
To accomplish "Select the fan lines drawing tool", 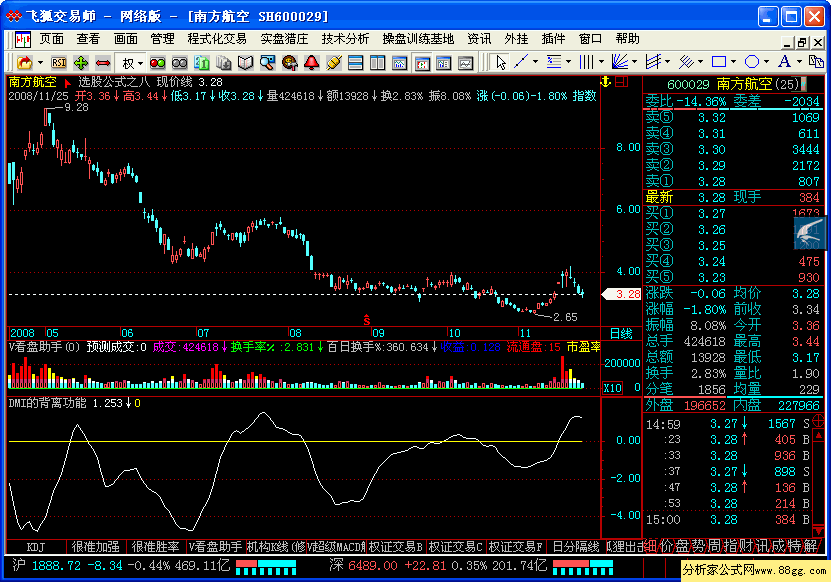I will pos(620,62).
